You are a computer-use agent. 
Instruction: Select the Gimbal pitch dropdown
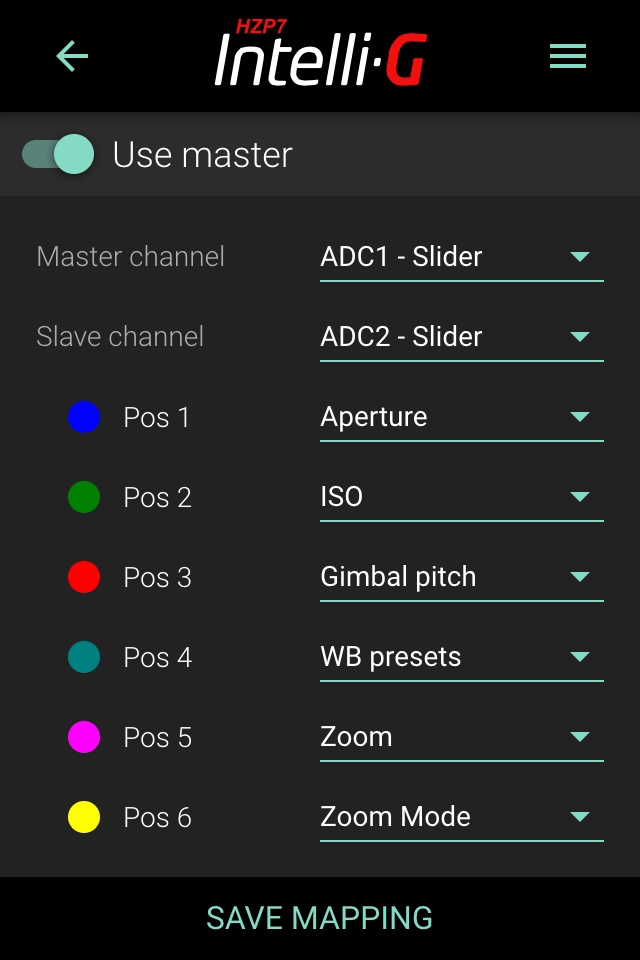point(461,577)
